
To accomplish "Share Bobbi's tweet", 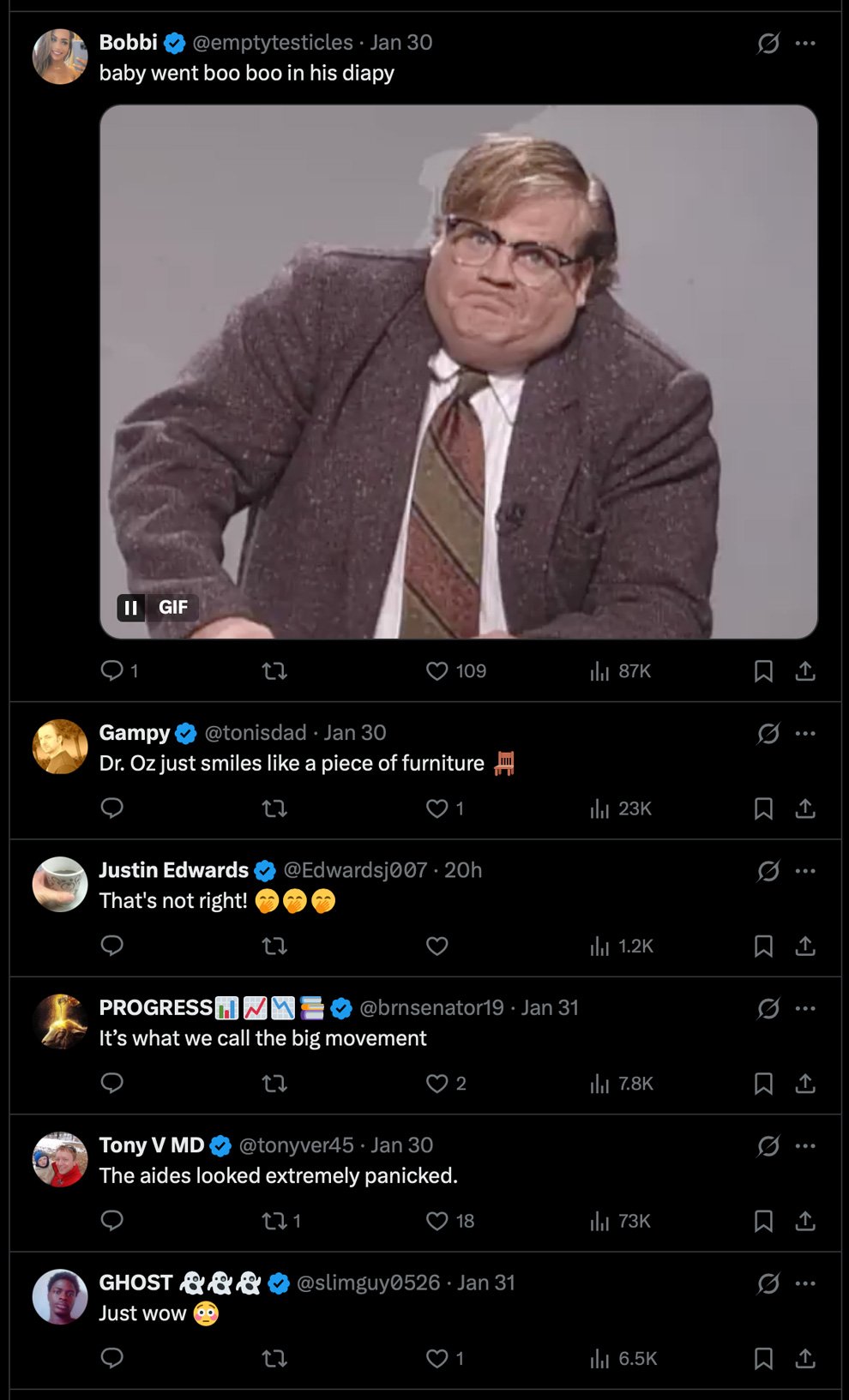I will tap(805, 671).
